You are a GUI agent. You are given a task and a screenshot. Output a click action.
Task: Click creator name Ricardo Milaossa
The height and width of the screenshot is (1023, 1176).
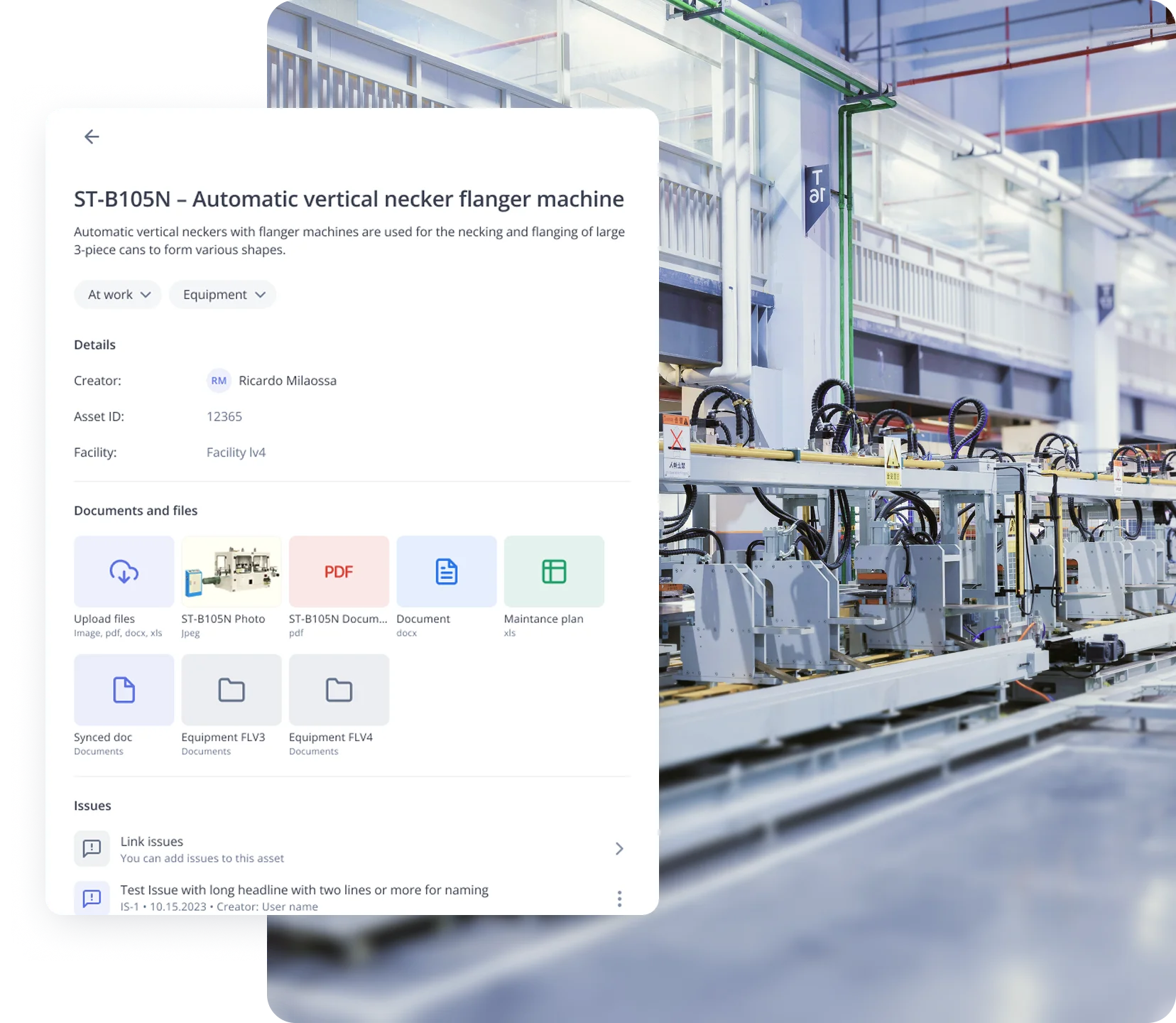[x=288, y=381]
